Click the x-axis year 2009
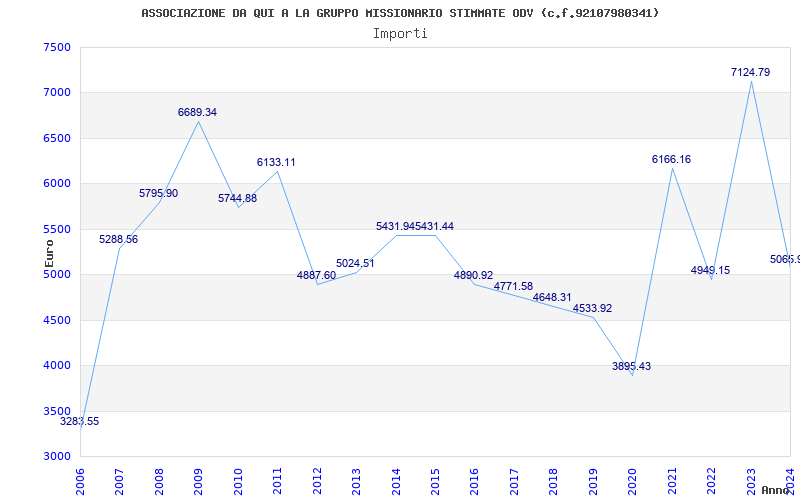Image resolution: width=800 pixels, height=500 pixels. click(x=198, y=482)
